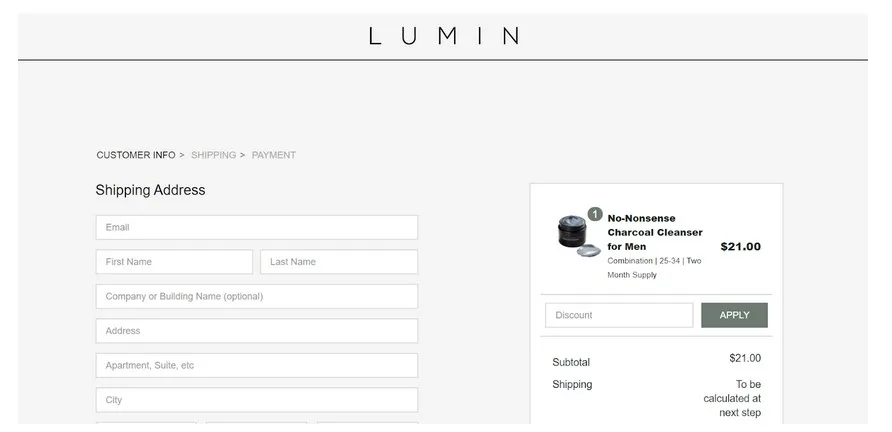Focus the Email input field

pos(256,227)
